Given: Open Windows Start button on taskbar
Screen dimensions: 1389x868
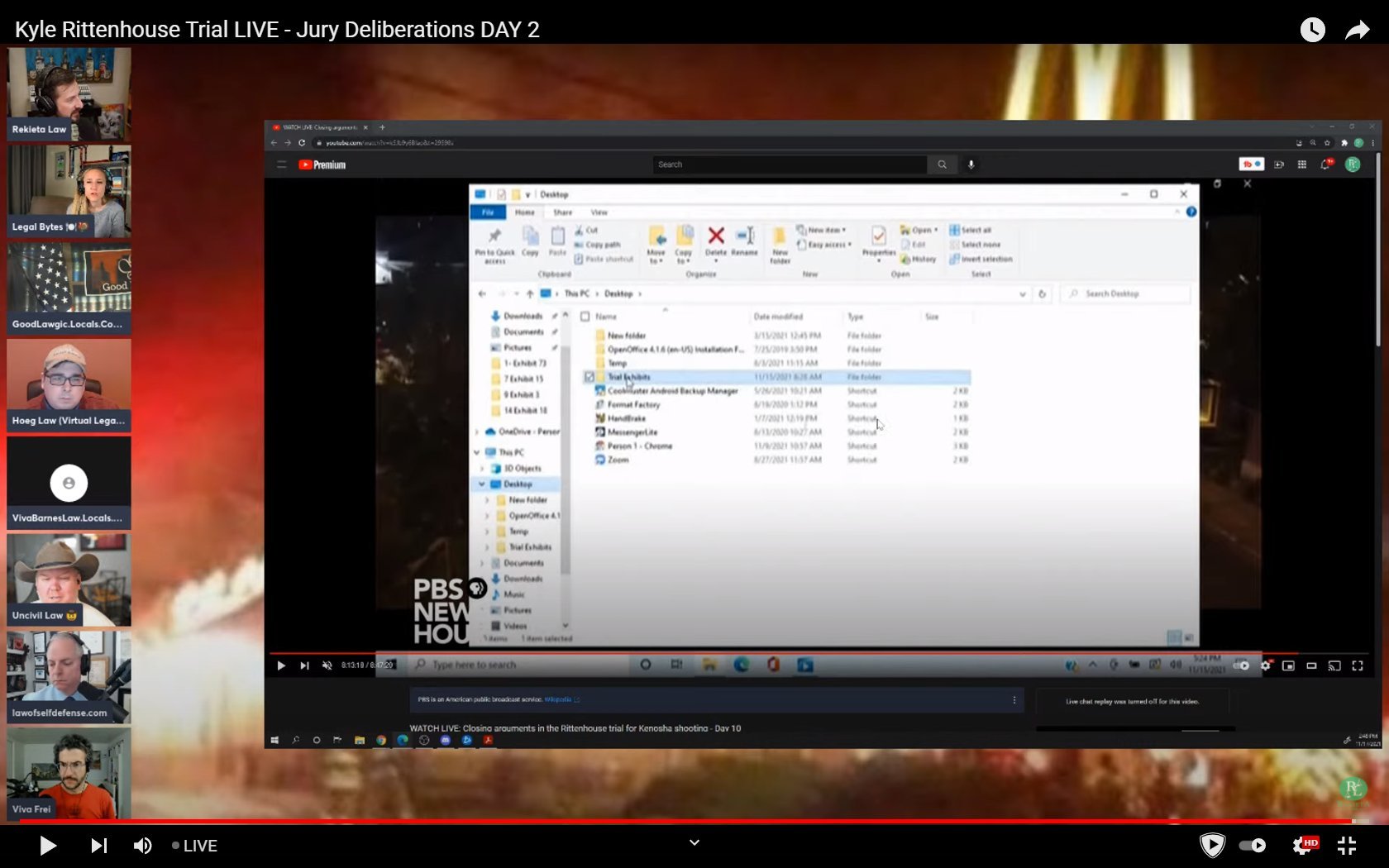Looking at the screenshot, I should 274,740.
